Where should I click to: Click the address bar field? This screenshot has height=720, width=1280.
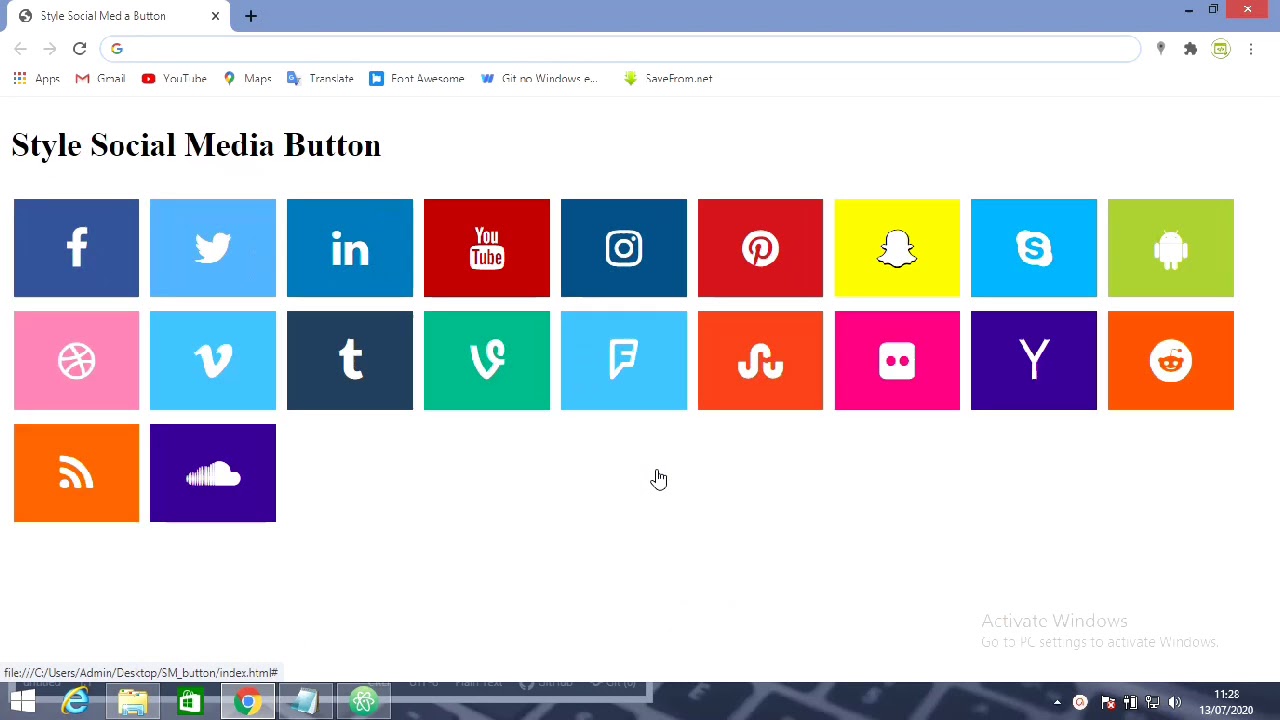pos(620,48)
